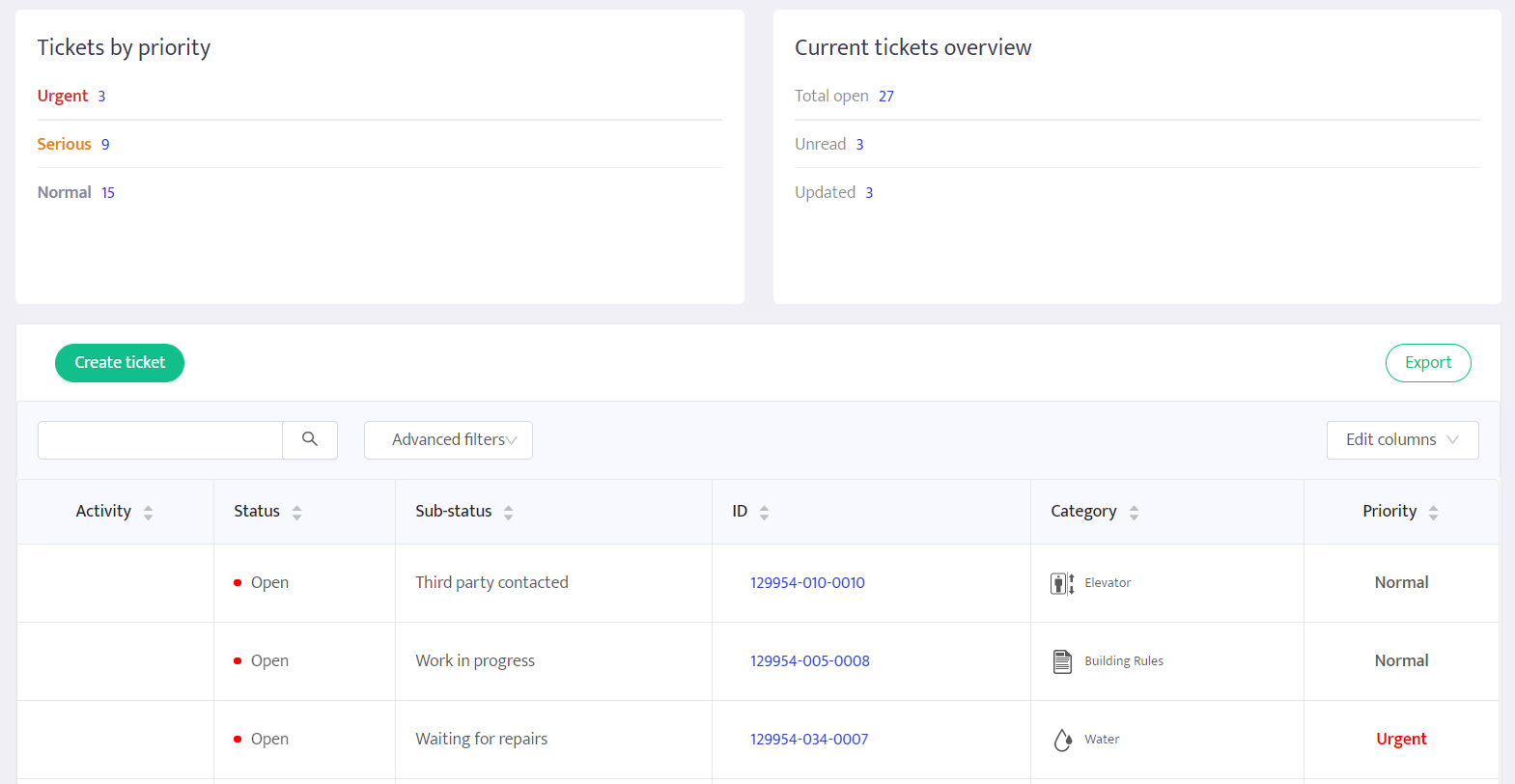The width and height of the screenshot is (1515, 784).
Task: Click the search magnifier icon
Action: (x=310, y=439)
